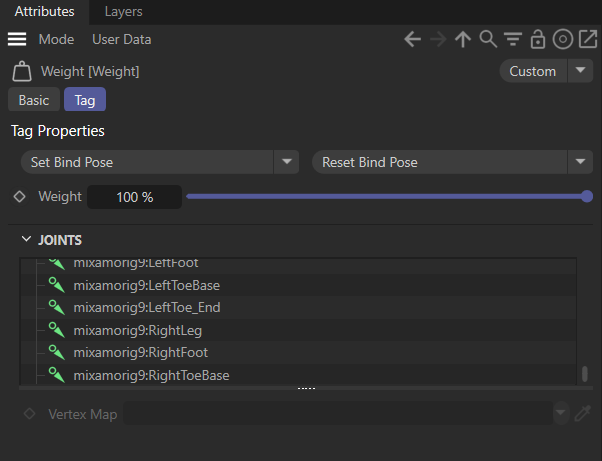Click the up arrow navigation icon
This screenshot has width=602, height=461.
(462, 40)
